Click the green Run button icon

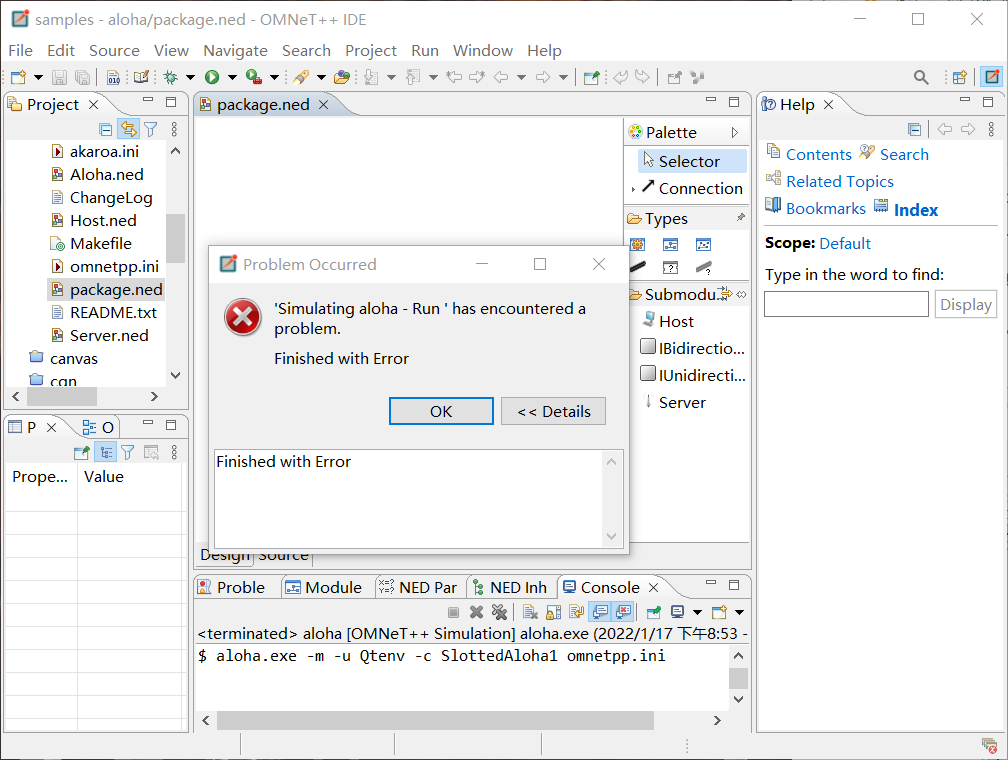click(212, 78)
